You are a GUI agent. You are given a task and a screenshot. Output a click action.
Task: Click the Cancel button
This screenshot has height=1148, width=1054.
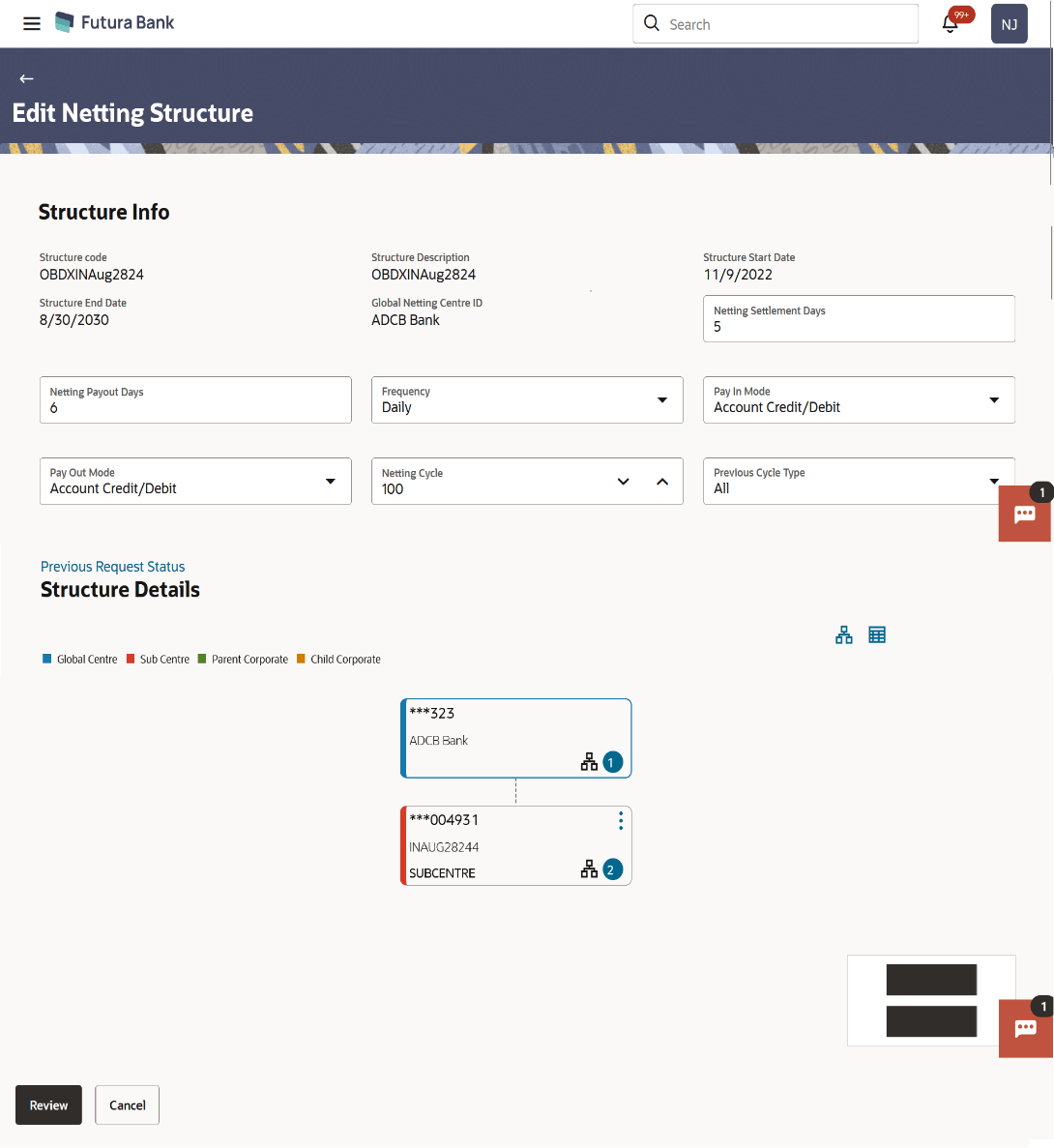click(x=128, y=1104)
